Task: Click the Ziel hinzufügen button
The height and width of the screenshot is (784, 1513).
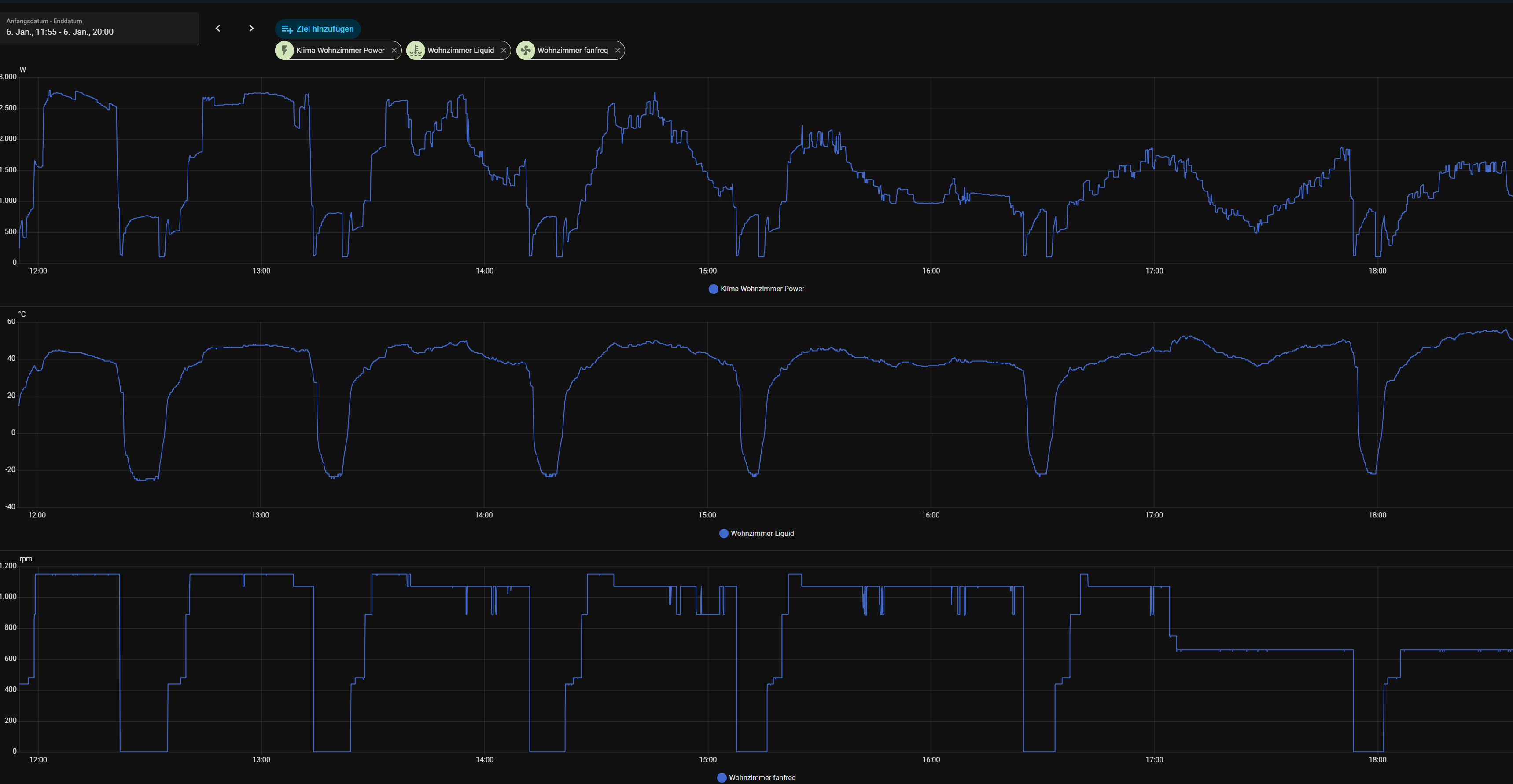Action: coord(318,29)
